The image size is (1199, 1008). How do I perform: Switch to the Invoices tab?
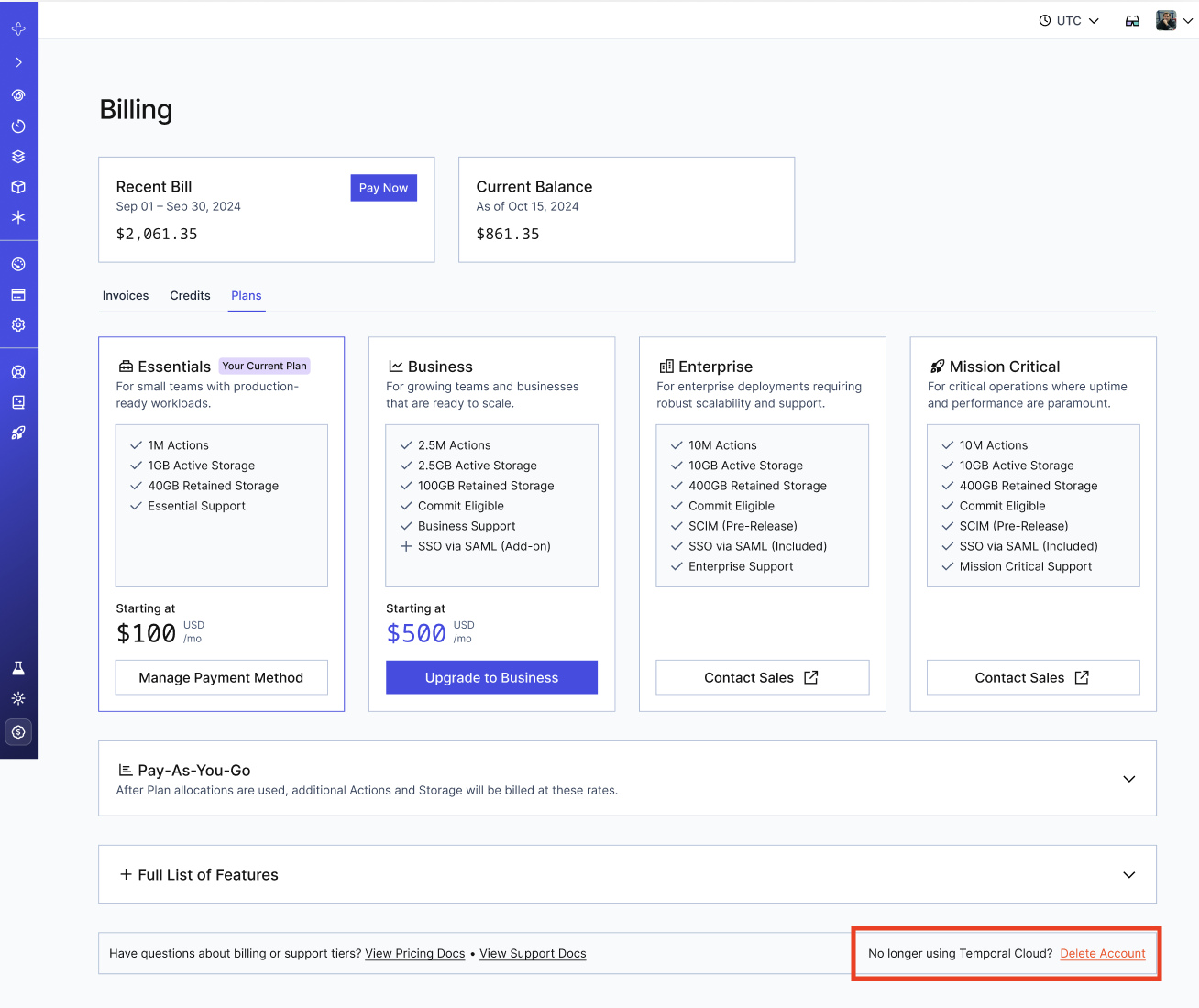126,295
